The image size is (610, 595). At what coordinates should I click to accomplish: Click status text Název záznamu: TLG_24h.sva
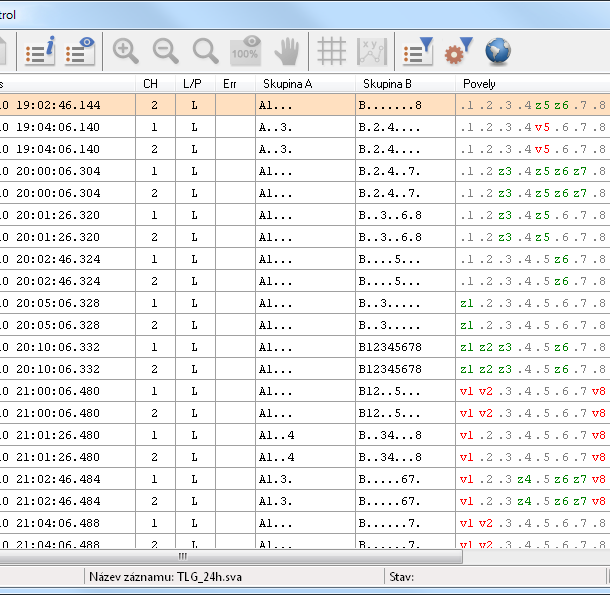pos(165,577)
